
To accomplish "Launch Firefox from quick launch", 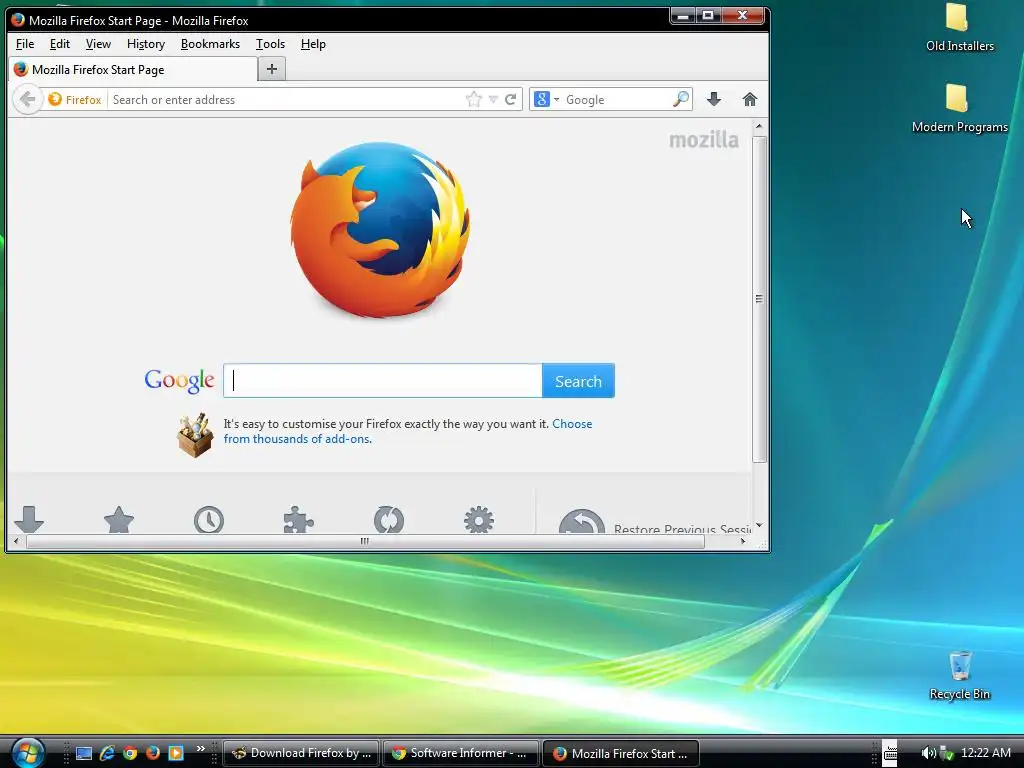I will coord(153,753).
